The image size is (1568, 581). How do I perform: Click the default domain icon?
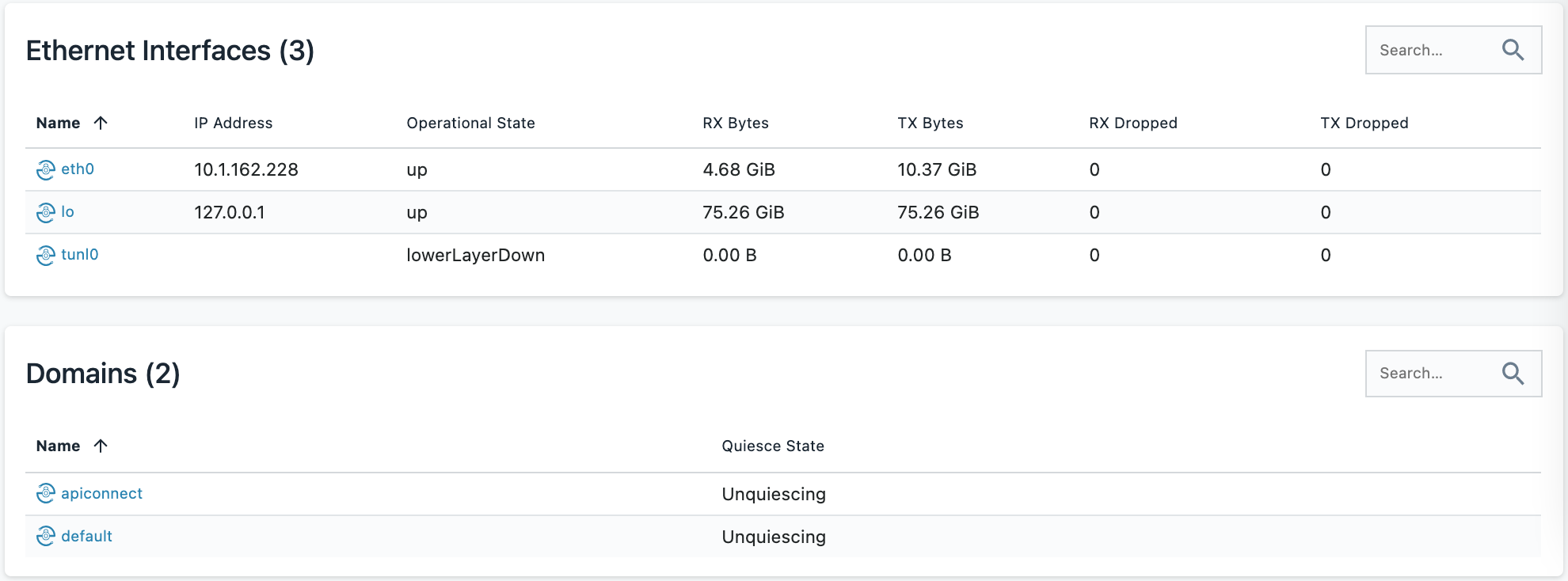pos(46,537)
